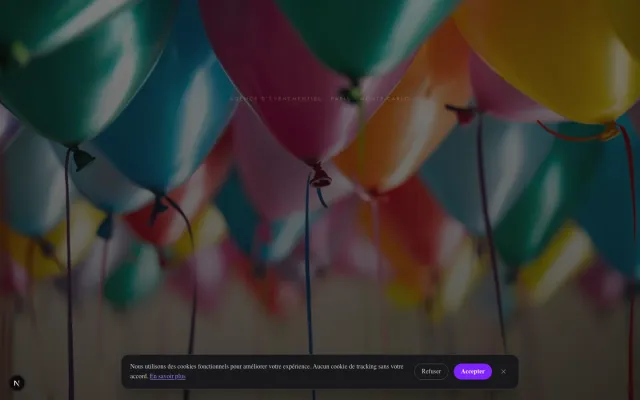Open the En savoir plus link
Viewport: 640px width, 400px height.
[167, 376]
